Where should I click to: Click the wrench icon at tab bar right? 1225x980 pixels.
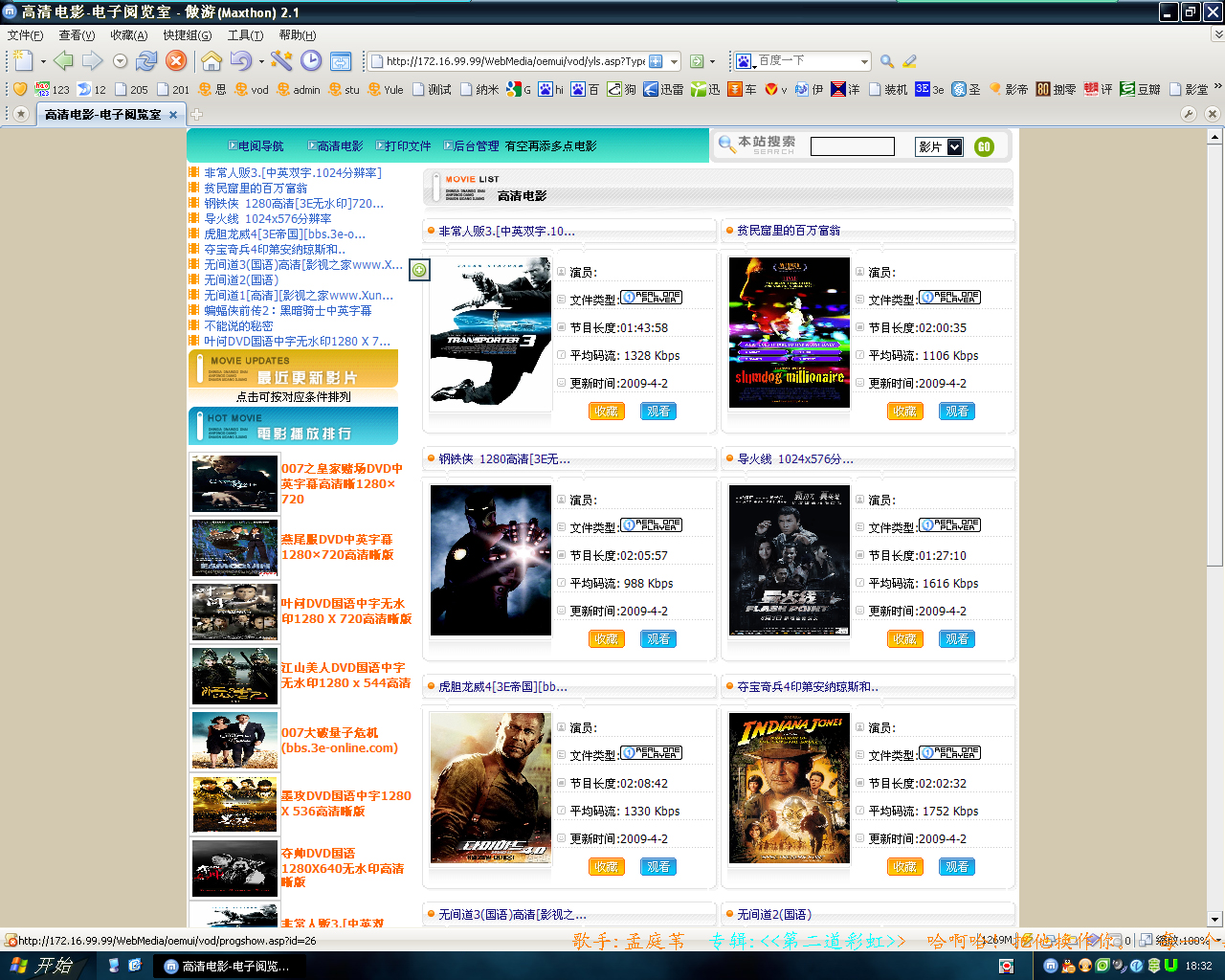click(x=1189, y=114)
